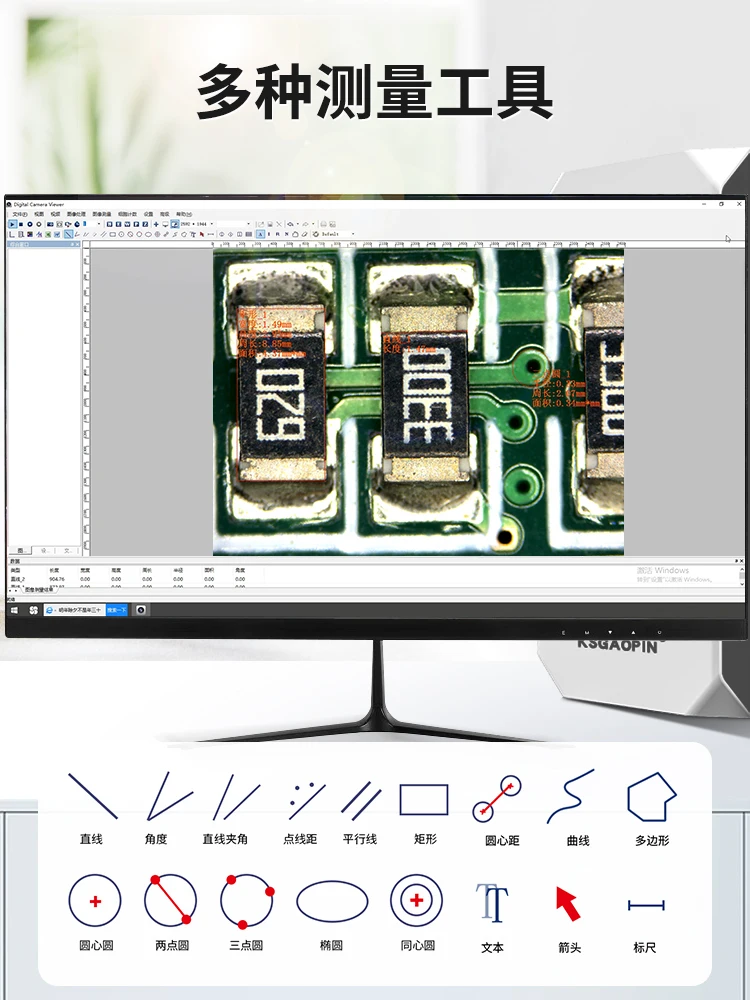Click the highlighted line tool in the toolbar
Viewport: 750px width, 1000px height.
click(68, 234)
